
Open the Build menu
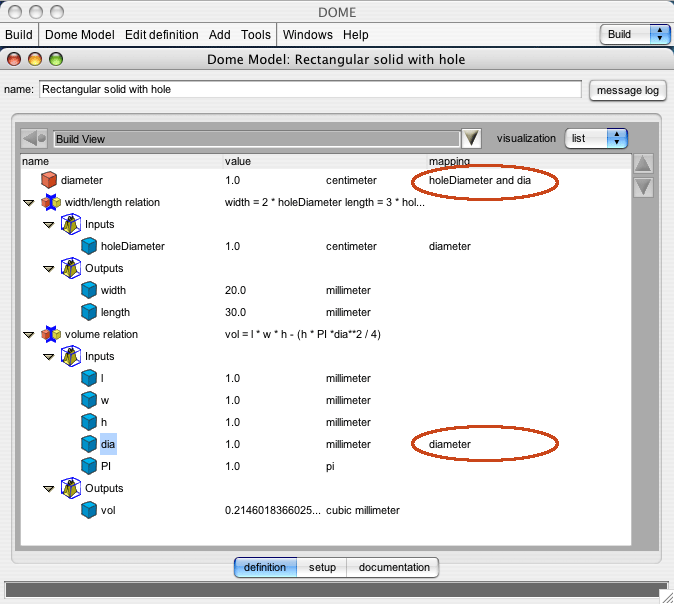(x=19, y=34)
